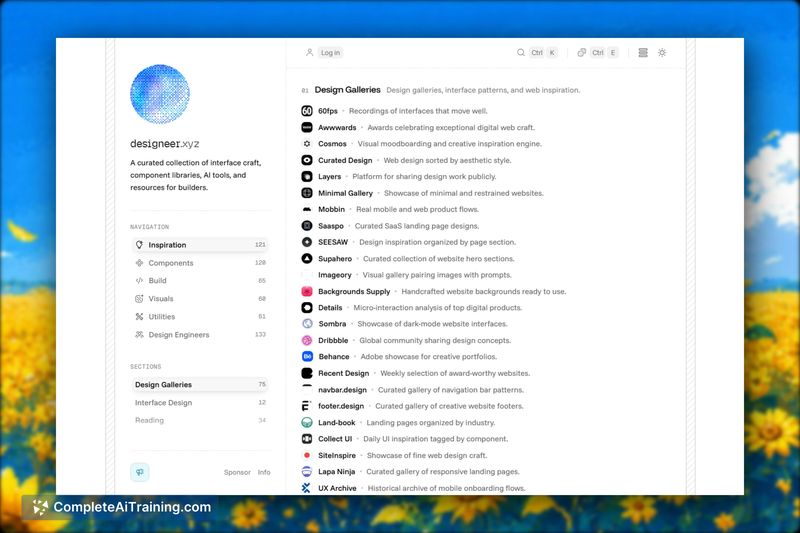Click the Layers logo icon
This screenshot has height=533, width=800.
[x=307, y=176]
